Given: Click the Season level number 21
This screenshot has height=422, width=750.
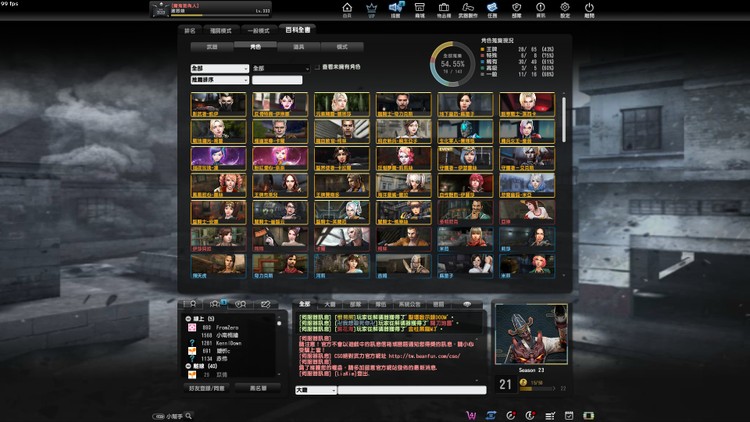Looking at the screenshot, I should pyautogui.click(x=506, y=385).
